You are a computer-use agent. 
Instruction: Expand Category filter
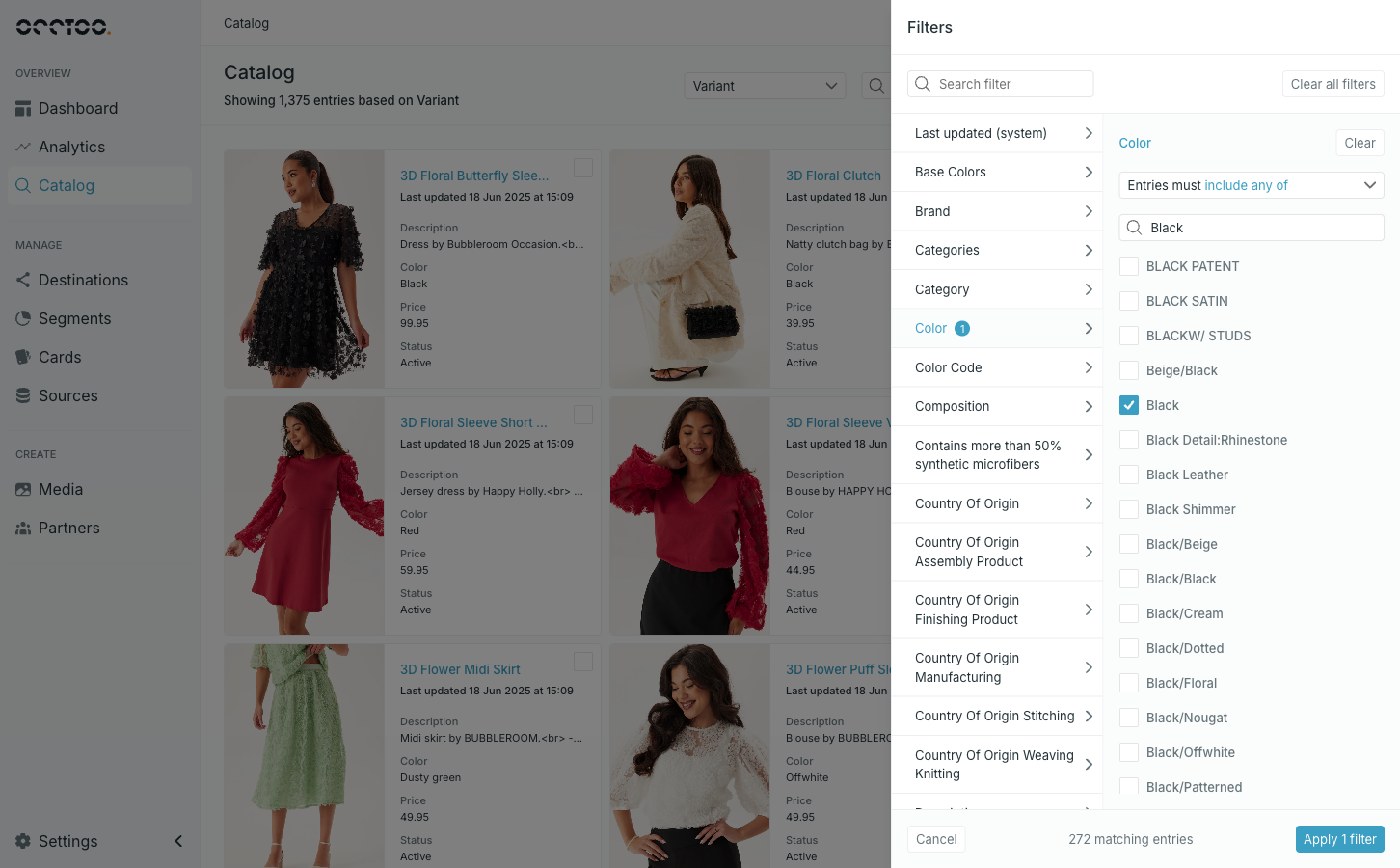(997, 289)
